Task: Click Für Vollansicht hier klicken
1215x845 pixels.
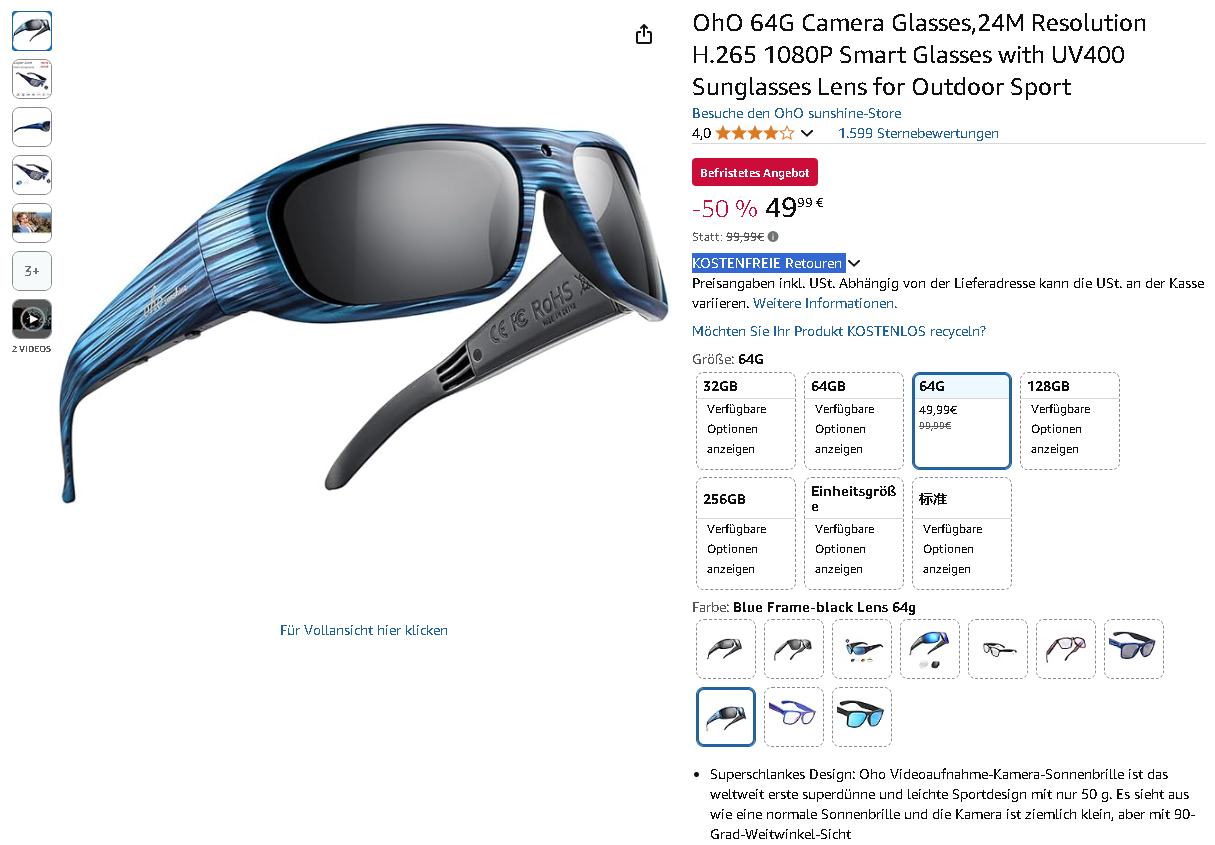Action: point(364,630)
